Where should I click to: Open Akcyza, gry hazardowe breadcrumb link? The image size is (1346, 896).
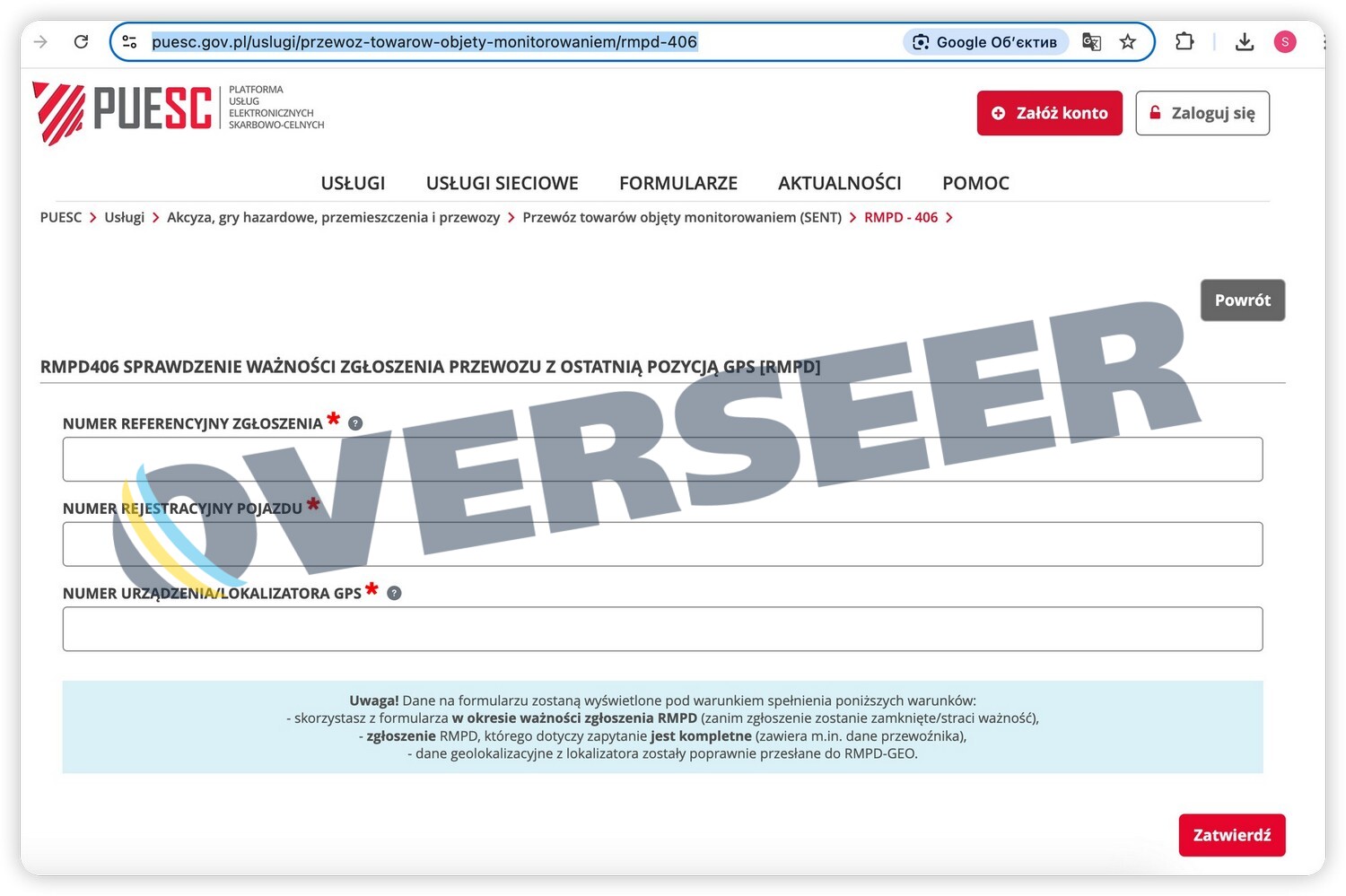pos(333,217)
